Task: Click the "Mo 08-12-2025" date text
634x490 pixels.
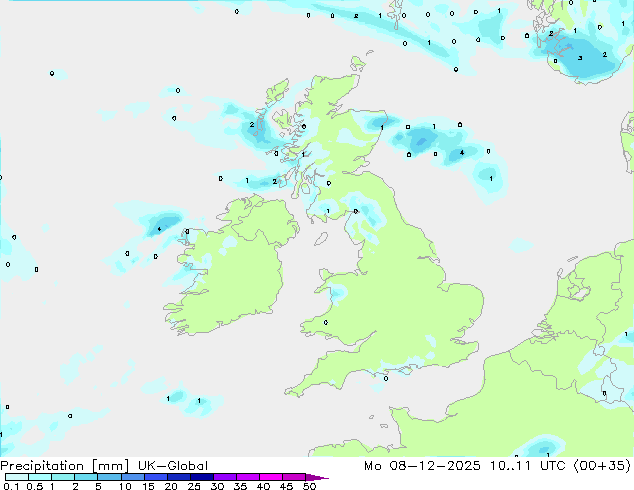Action: click(x=422, y=466)
